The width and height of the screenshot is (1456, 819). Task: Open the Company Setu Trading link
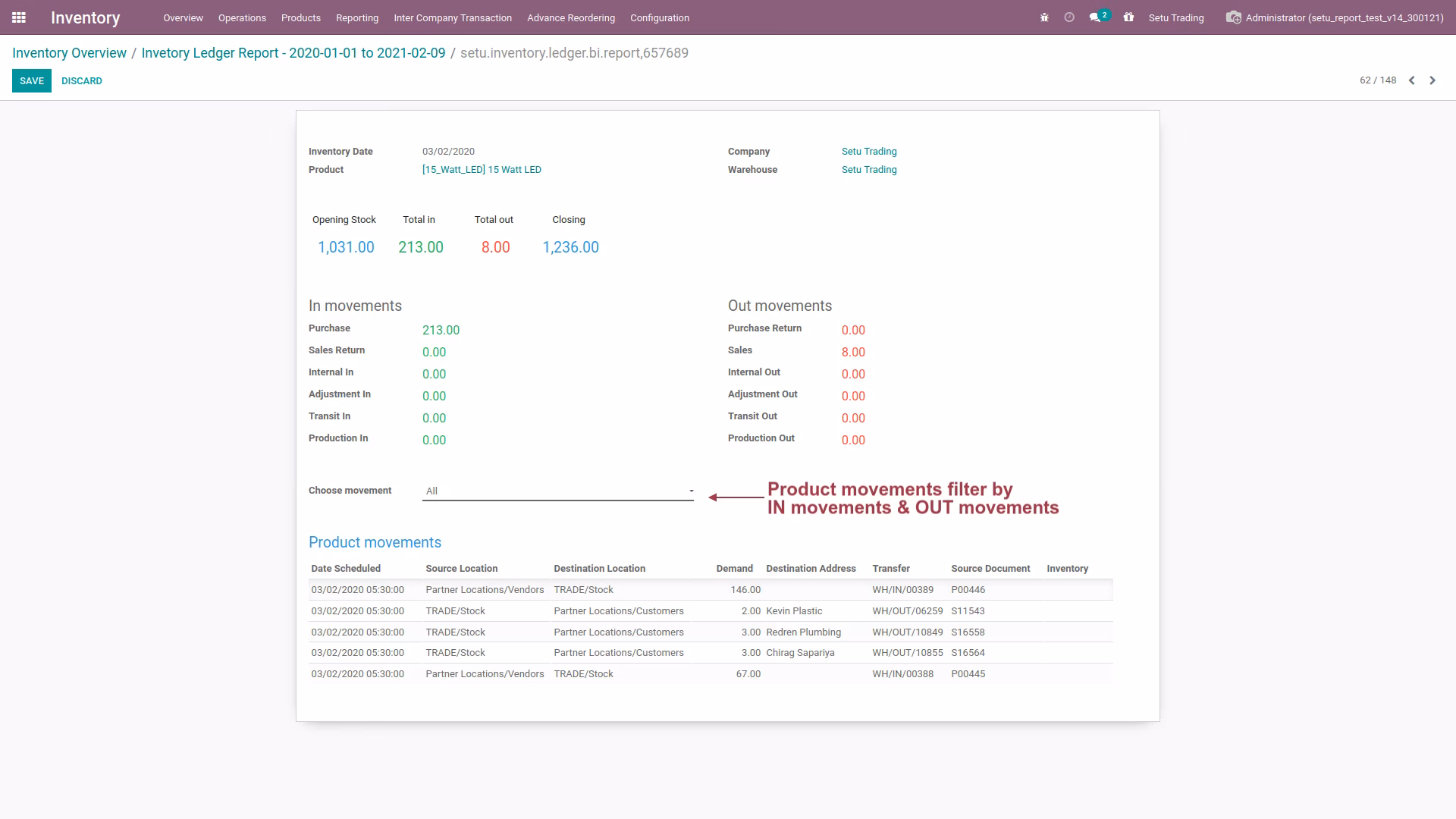pos(869,152)
